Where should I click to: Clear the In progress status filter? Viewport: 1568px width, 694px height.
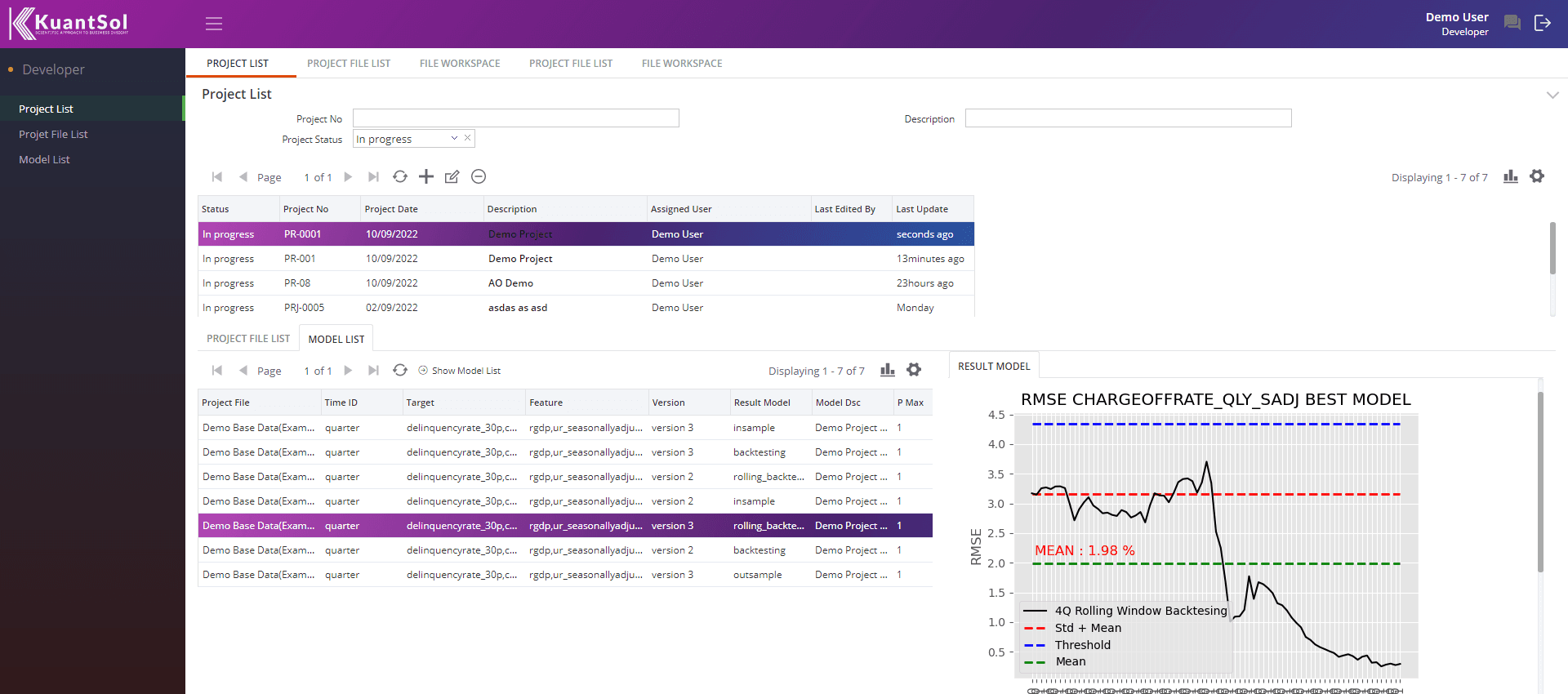point(467,138)
